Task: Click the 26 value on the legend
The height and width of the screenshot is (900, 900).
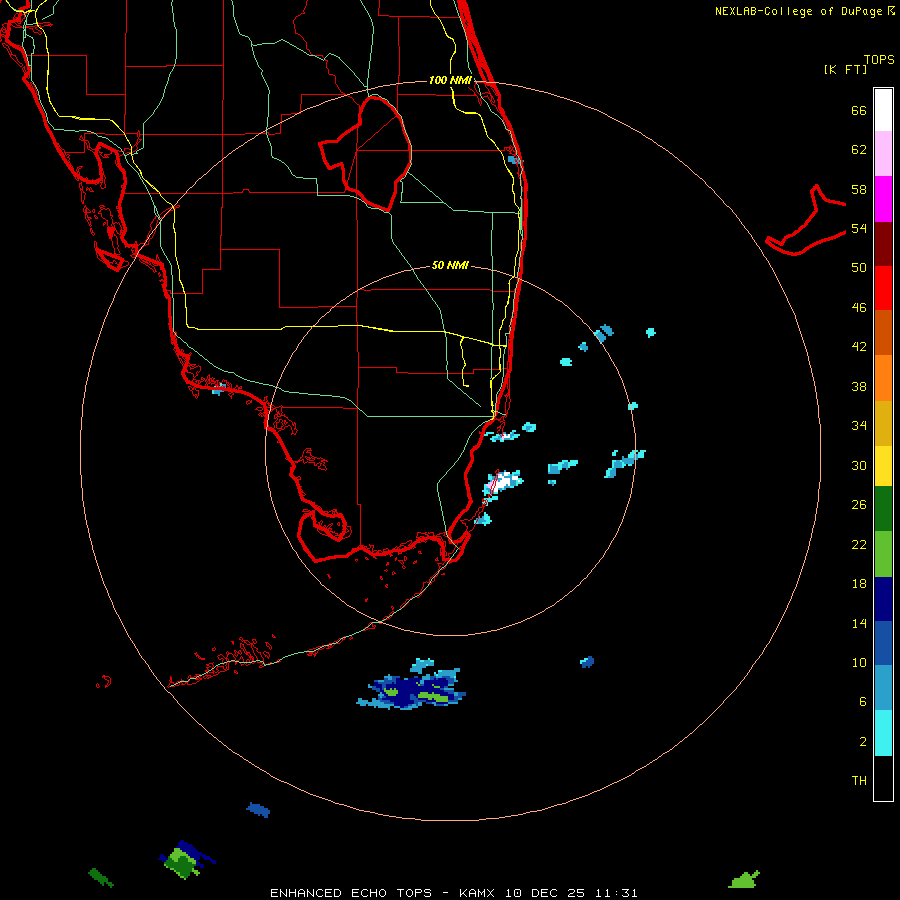Action: (859, 505)
